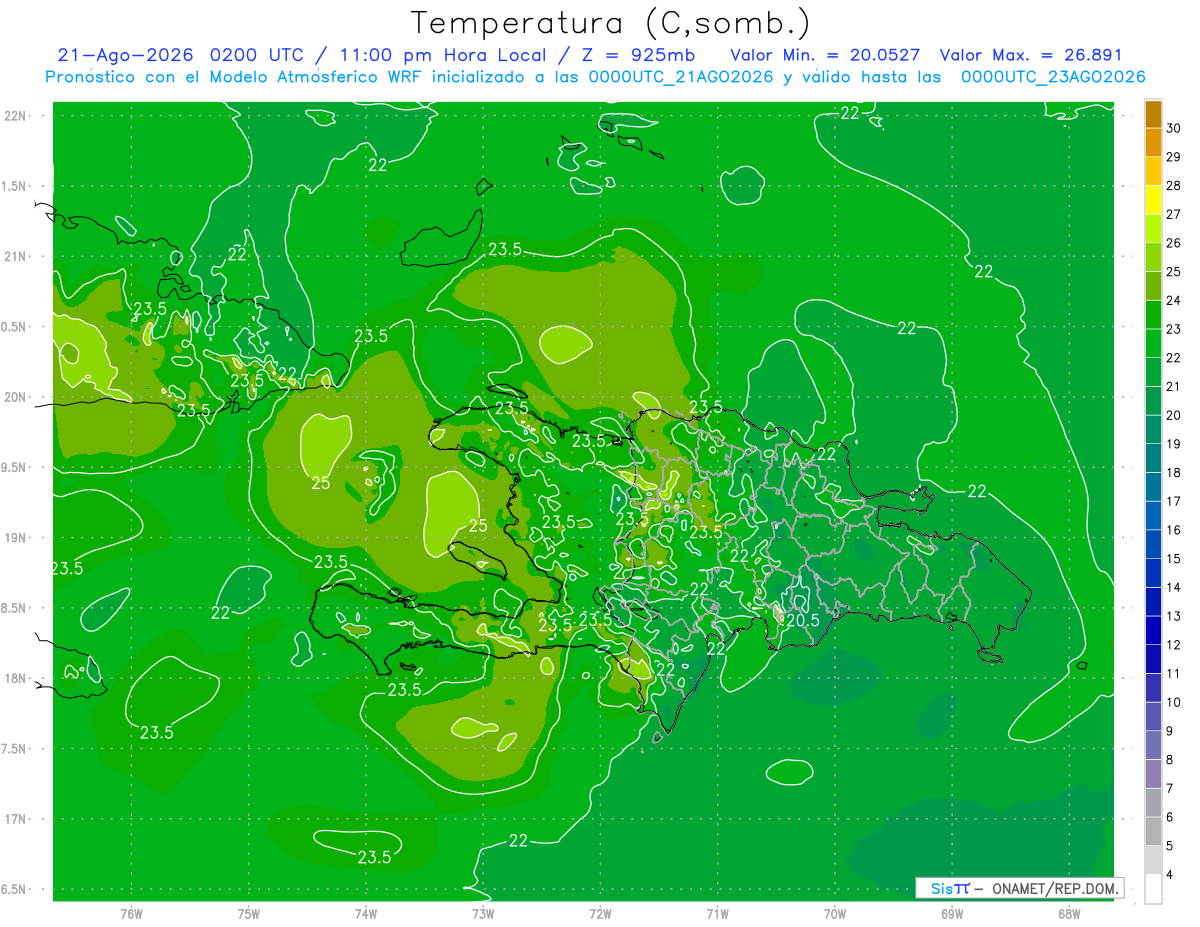This screenshot has height=927, width=1200.
Task: Click the initialization time '0000UTC_21AGO2026'
Action: (x=681, y=77)
